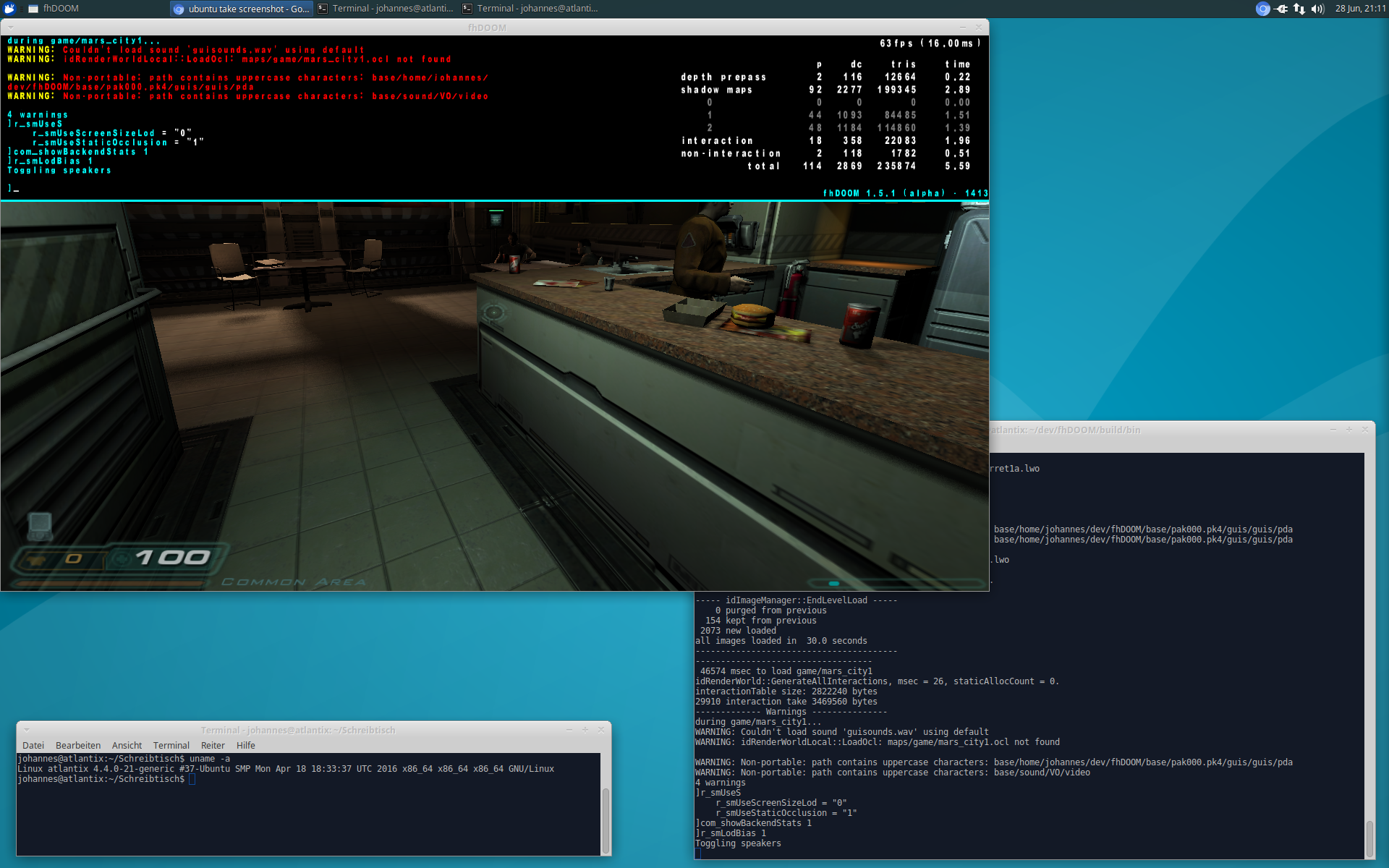
Task: Close the fhDOOM/build/bin terminal window
Action: [1364, 430]
